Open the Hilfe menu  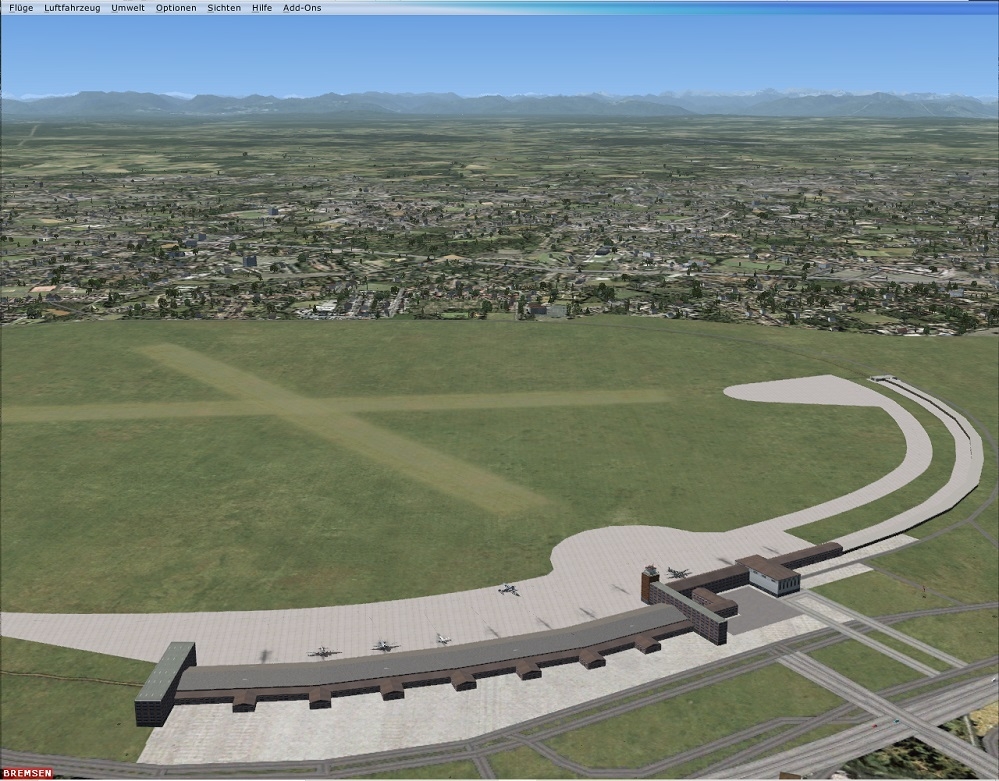click(x=262, y=8)
